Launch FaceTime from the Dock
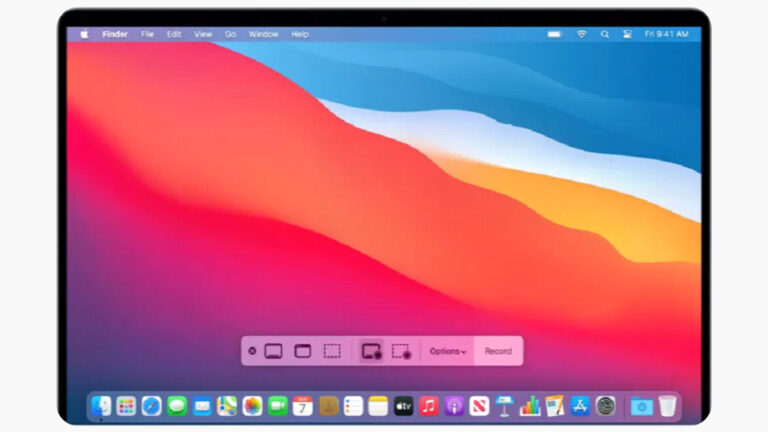 278,406
